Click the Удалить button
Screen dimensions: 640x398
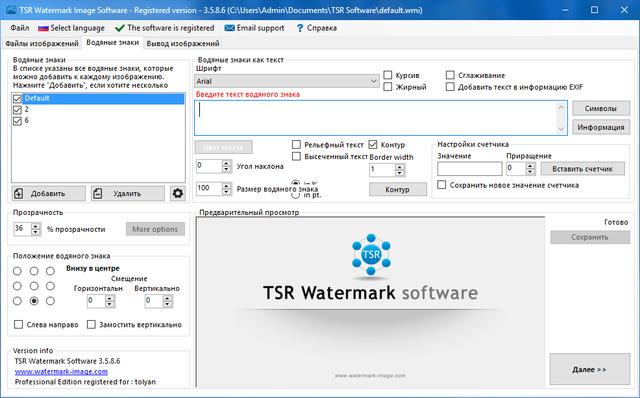point(128,193)
